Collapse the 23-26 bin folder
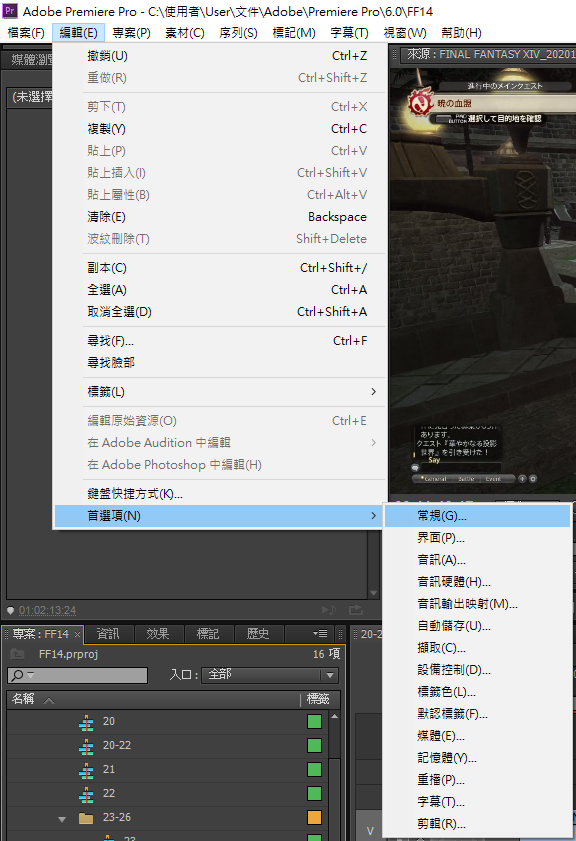This screenshot has height=841, width=576. coord(62,818)
